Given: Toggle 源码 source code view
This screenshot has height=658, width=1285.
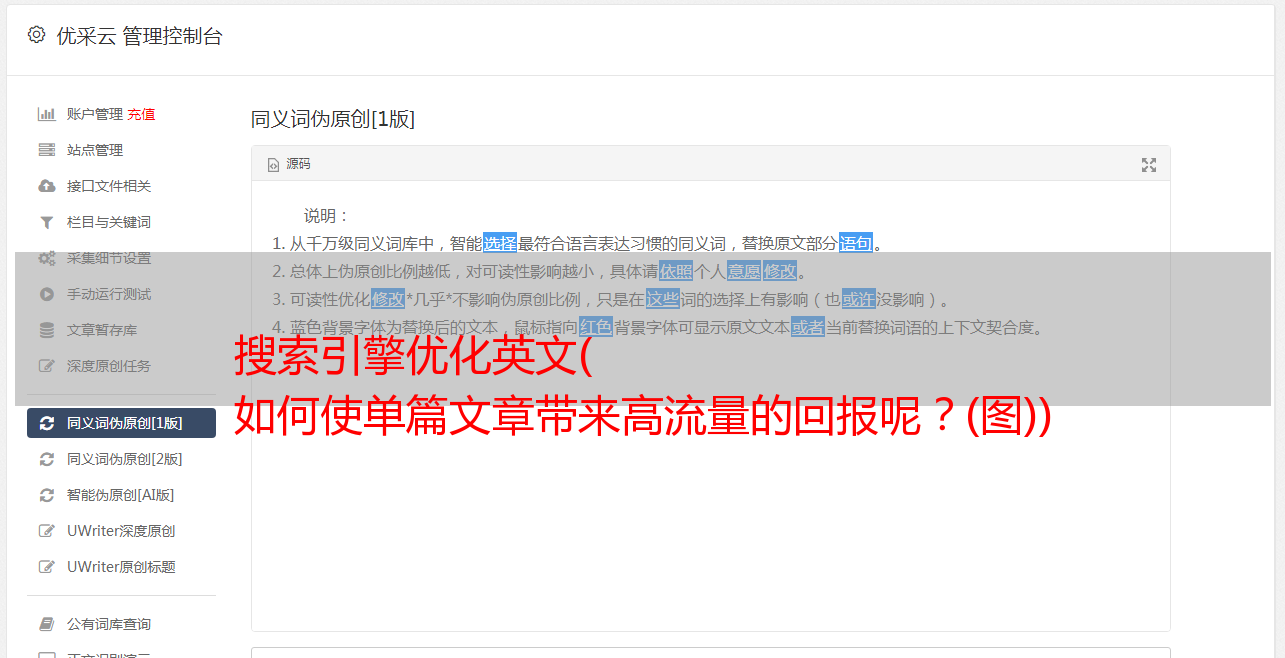Looking at the screenshot, I should pyautogui.click(x=289, y=164).
